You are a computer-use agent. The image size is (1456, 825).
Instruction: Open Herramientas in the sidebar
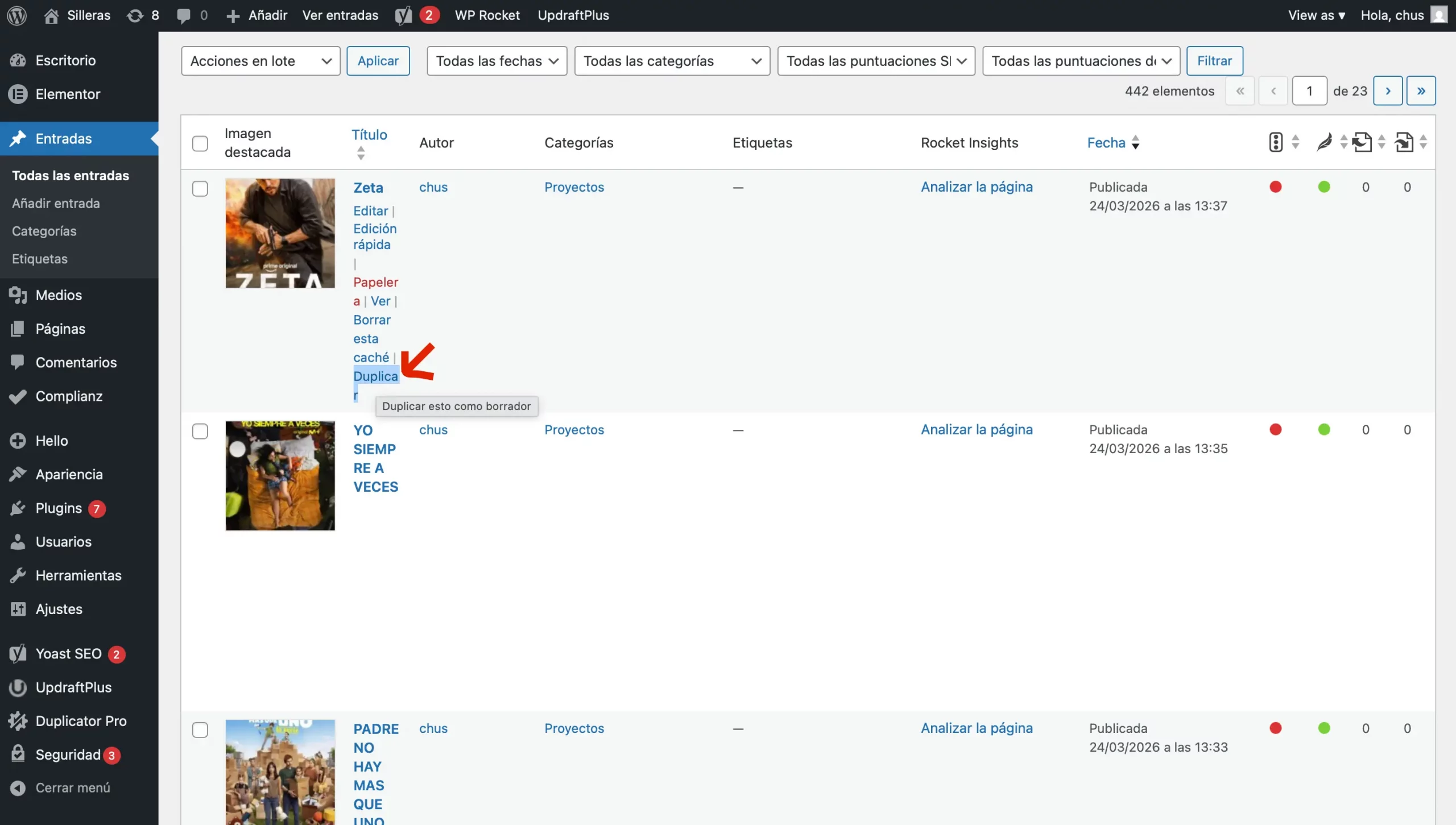(x=79, y=575)
